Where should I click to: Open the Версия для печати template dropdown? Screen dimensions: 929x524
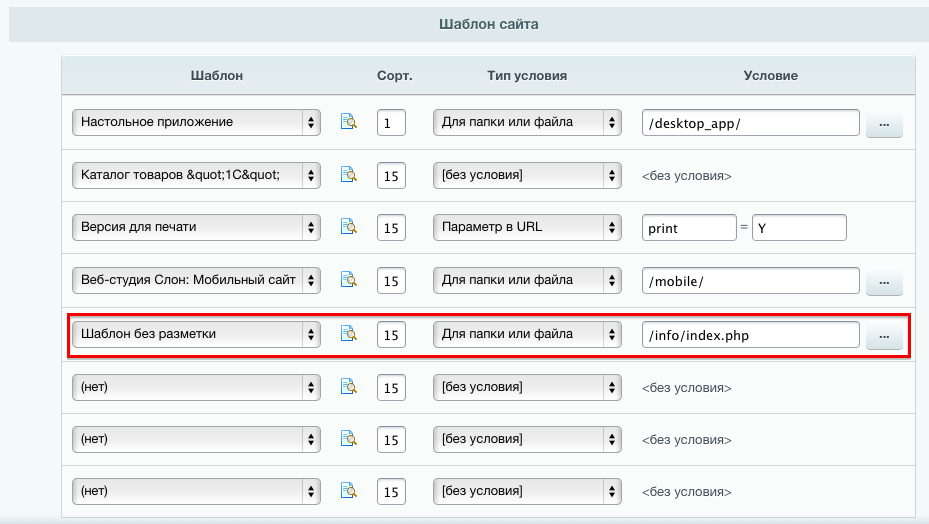pos(197,228)
